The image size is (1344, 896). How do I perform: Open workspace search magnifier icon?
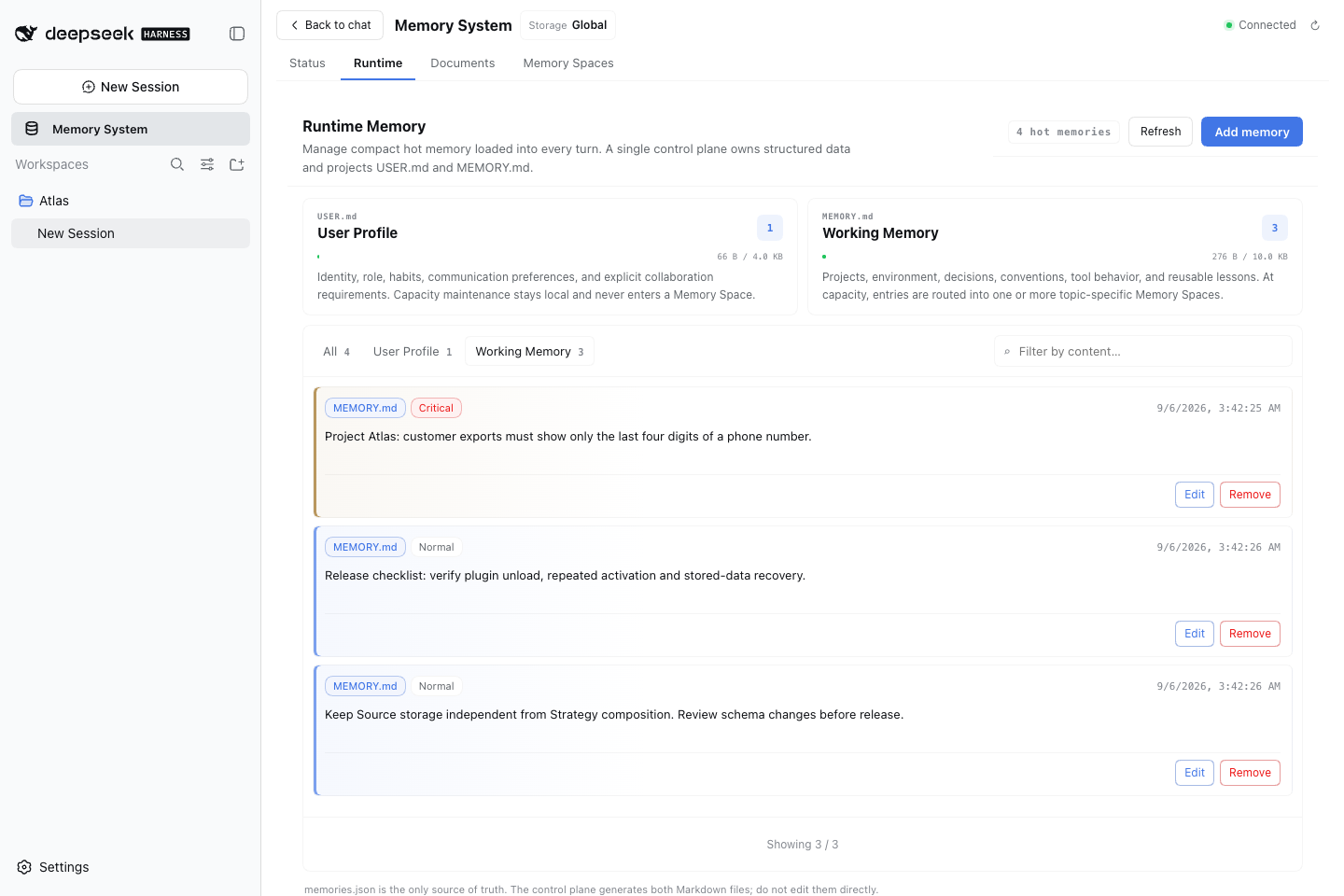click(x=177, y=164)
